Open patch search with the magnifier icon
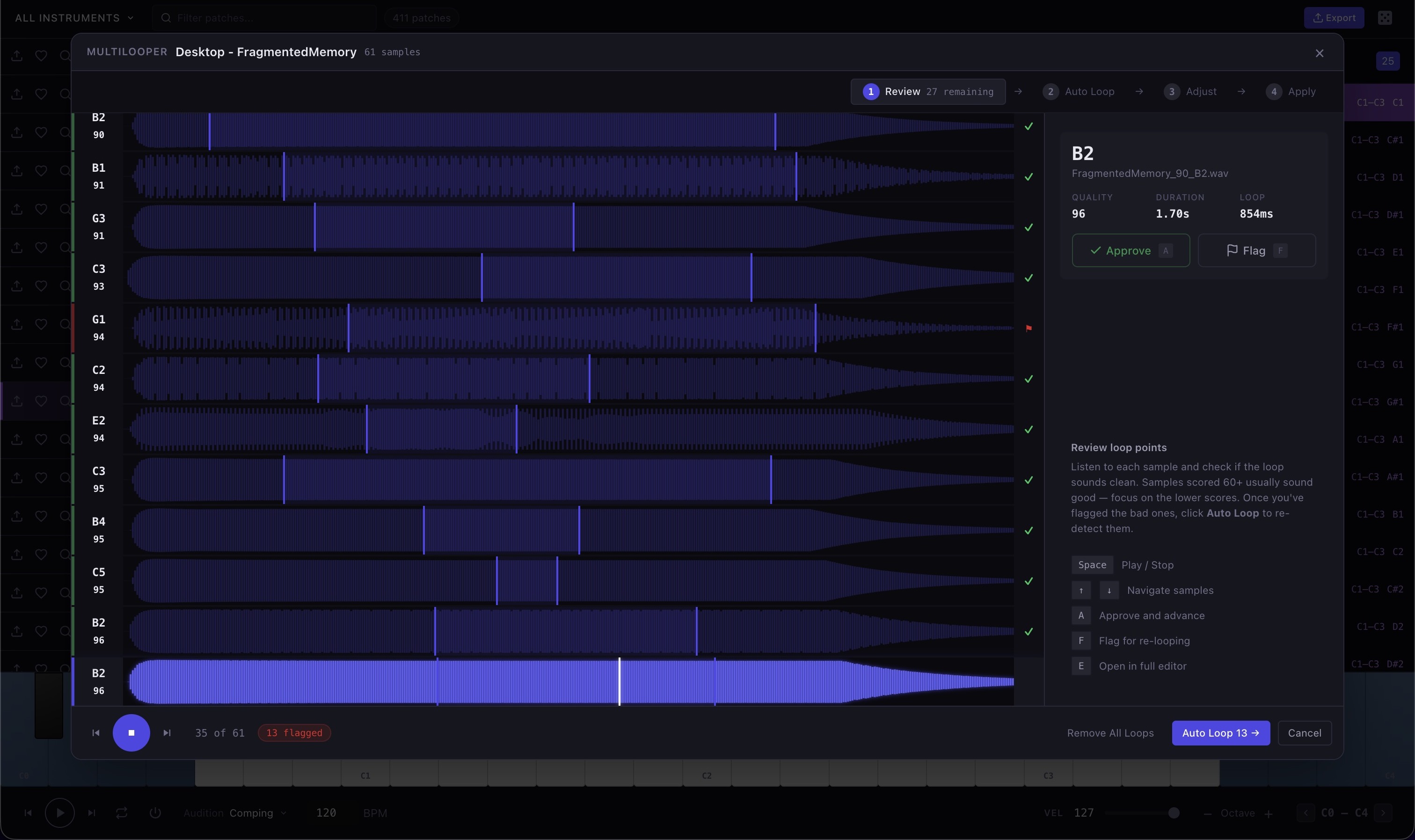 tap(65, 56)
